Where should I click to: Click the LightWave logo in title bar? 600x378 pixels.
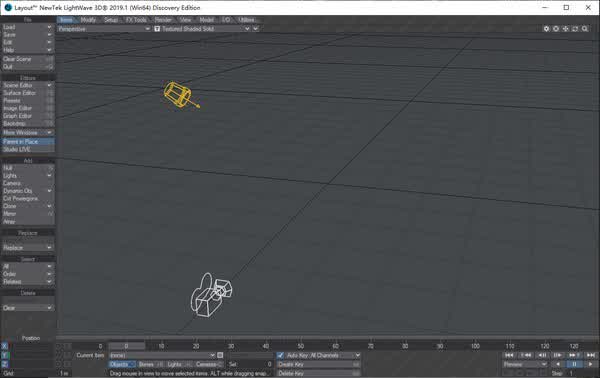pos(8,8)
